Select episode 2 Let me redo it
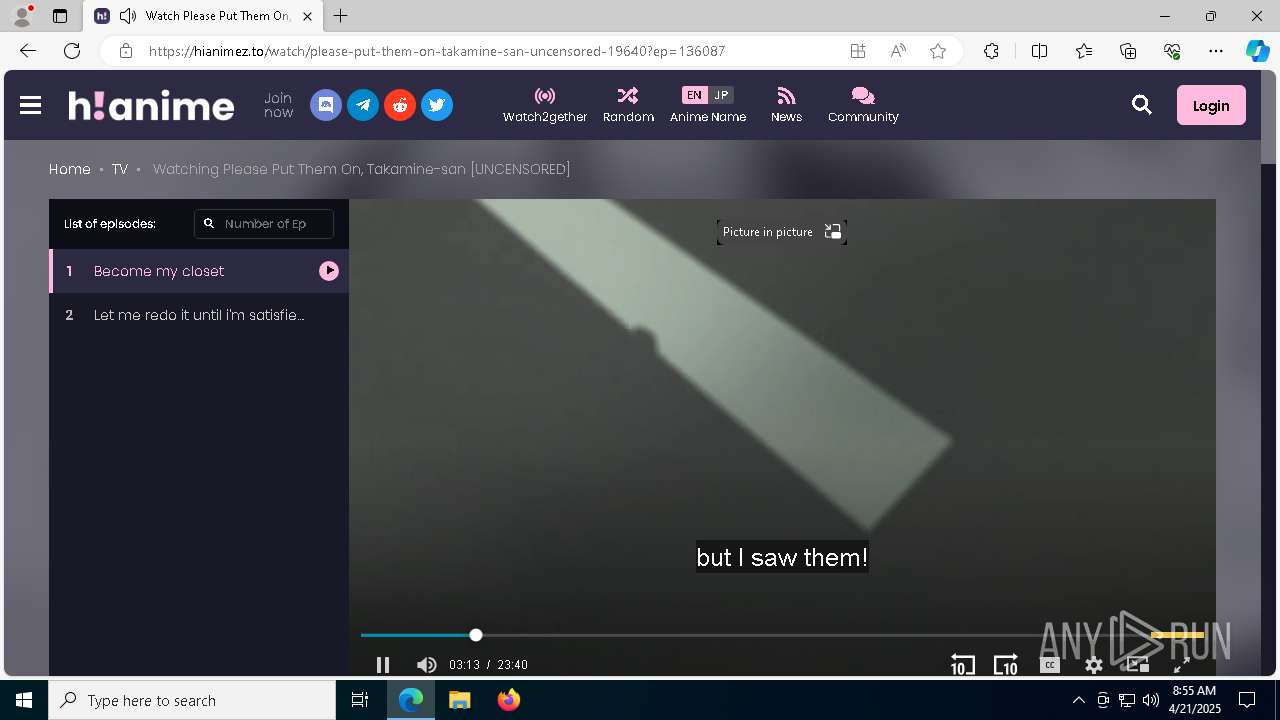1280x720 pixels. (x=199, y=315)
